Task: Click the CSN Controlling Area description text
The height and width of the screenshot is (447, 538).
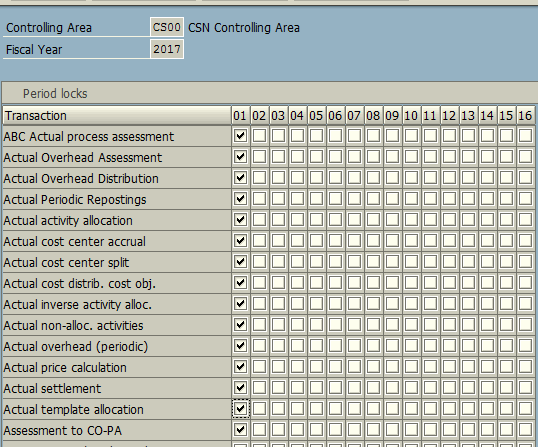Action: (244, 27)
